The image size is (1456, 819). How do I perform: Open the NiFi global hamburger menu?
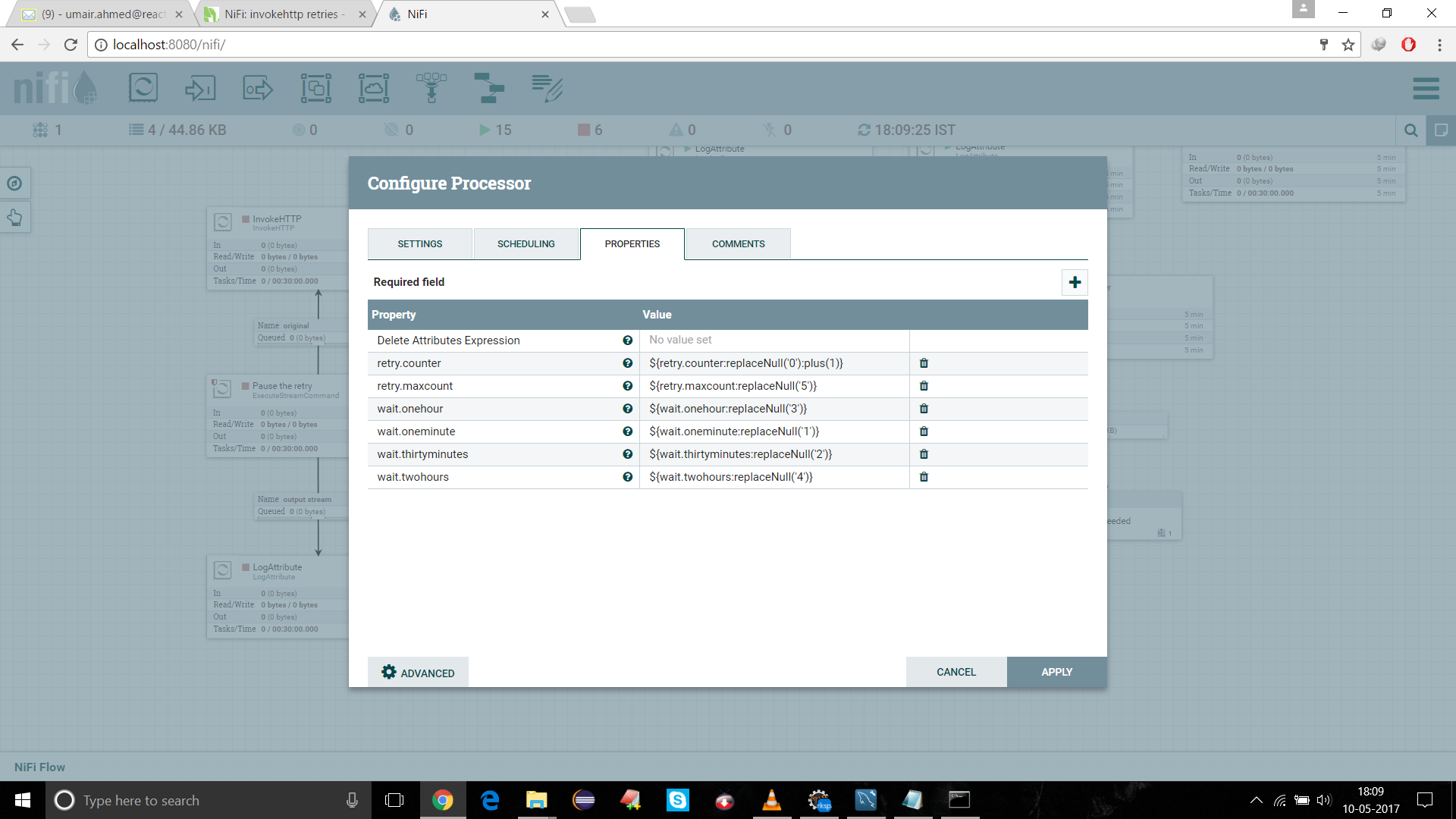coord(1426,88)
